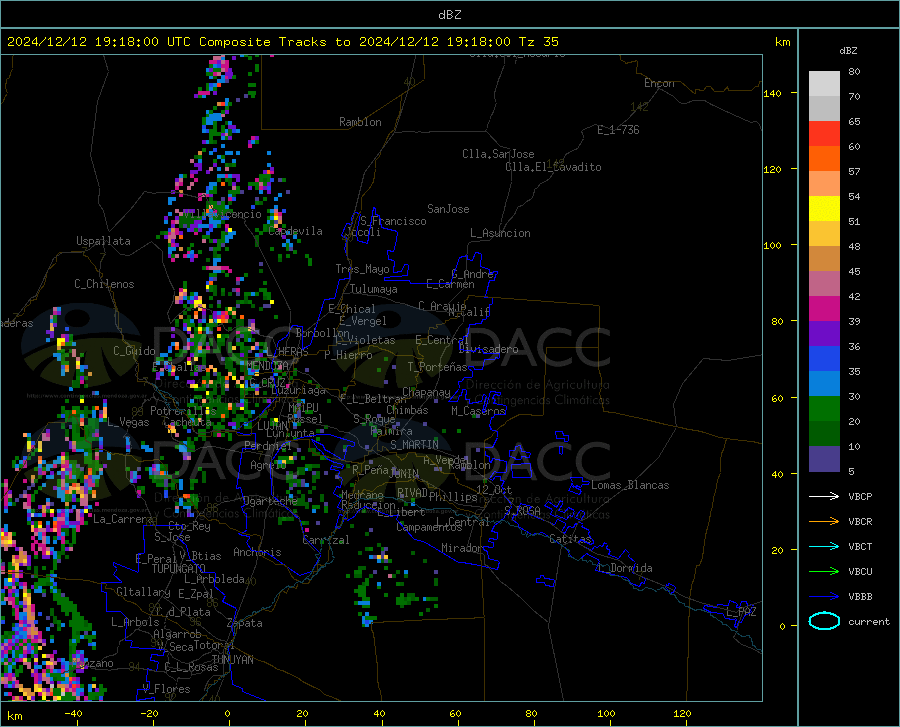Screen dimensions: 900x727
Task: Click the 'L_Asuncion' map label
Action: coord(500,233)
